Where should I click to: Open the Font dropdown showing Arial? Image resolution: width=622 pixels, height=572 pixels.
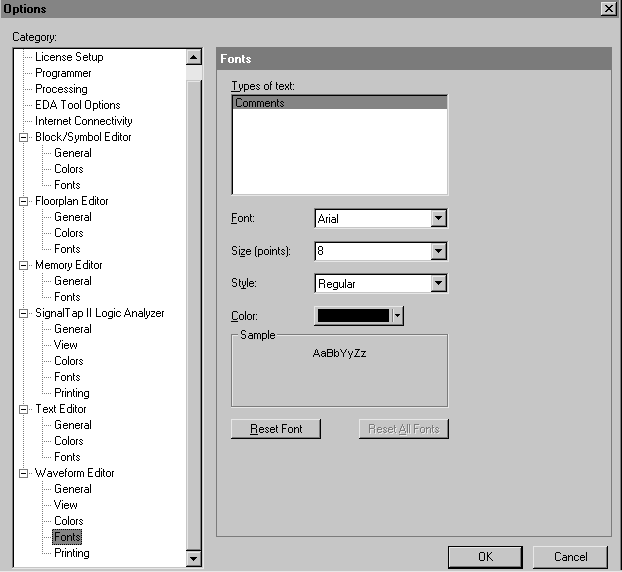tap(438, 218)
